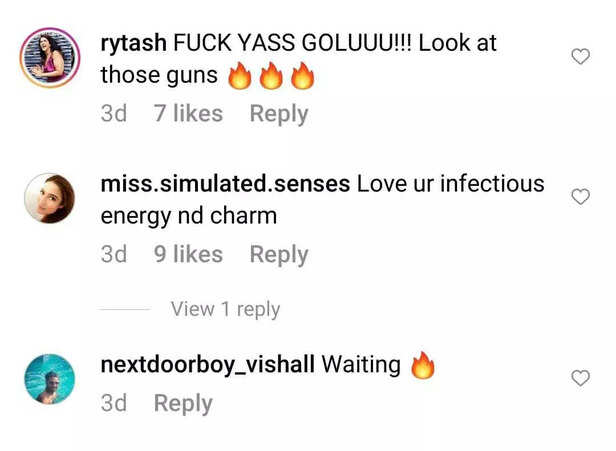
Task: Click the rytash username
Action: click(134, 42)
